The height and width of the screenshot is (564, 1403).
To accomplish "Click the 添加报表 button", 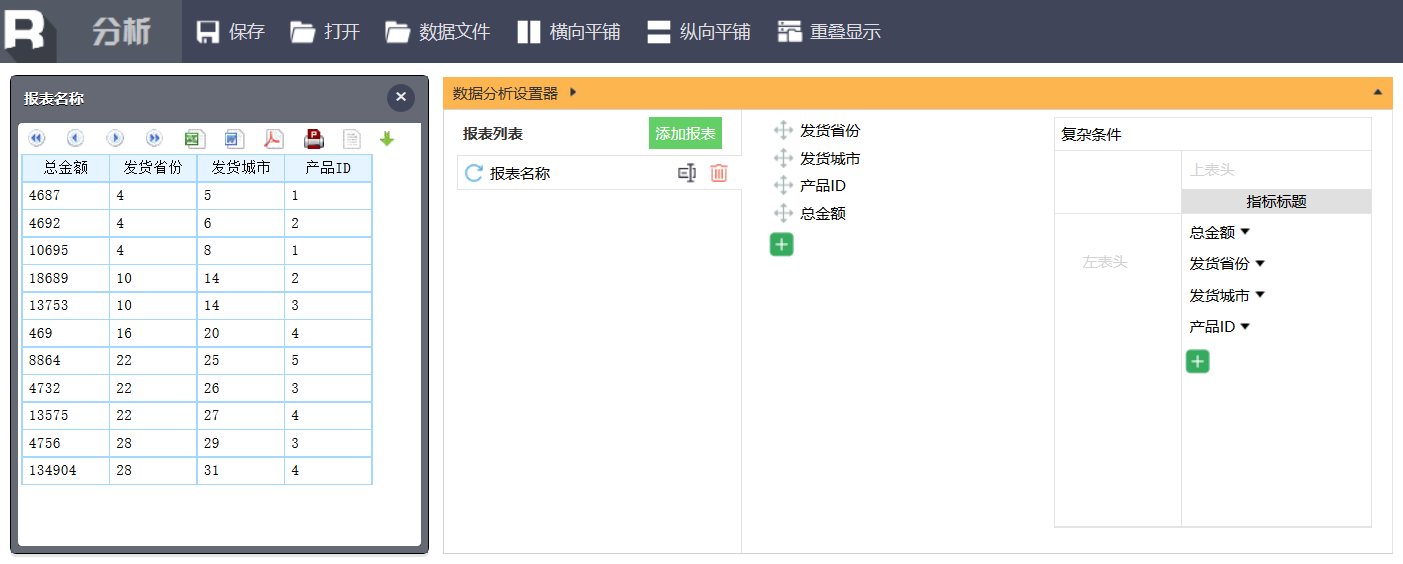I will pos(685,133).
